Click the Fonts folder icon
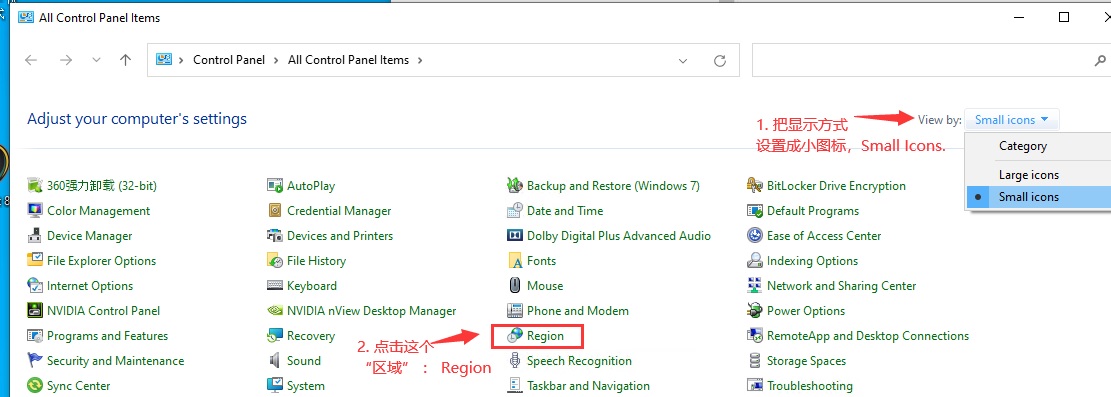This screenshot has width=1111, height=397. (515, 260)
